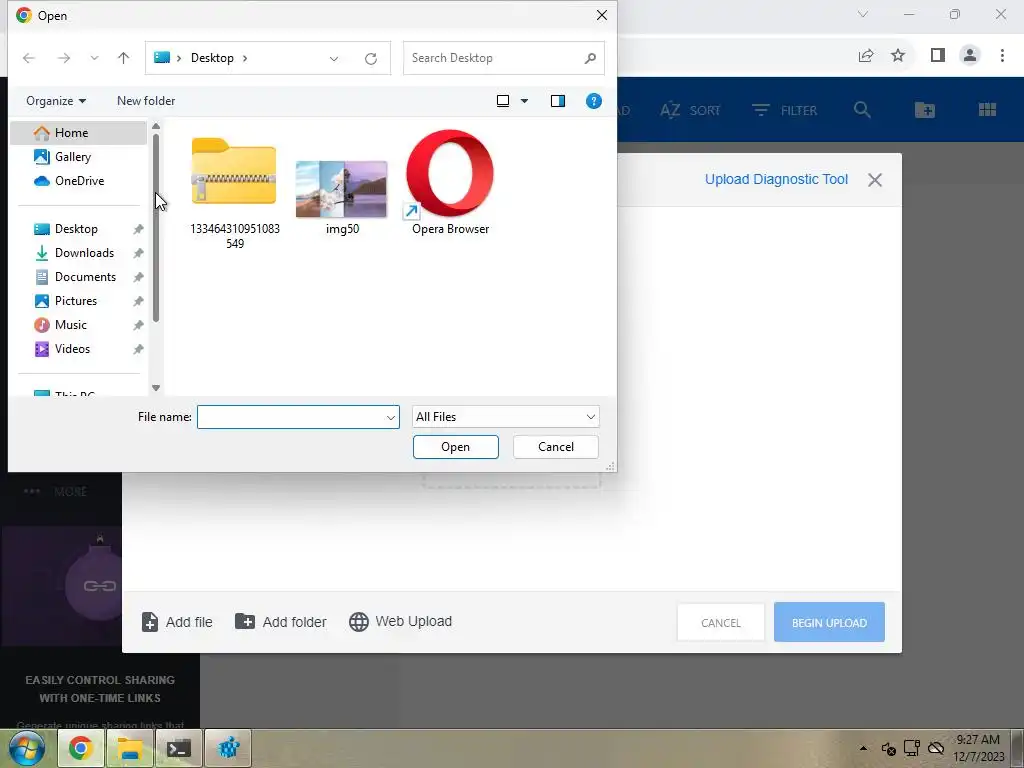Image resolution: width=1024 pixels, height=768 pixels.
Task: Create a New folder
Action: coord(146,101)
